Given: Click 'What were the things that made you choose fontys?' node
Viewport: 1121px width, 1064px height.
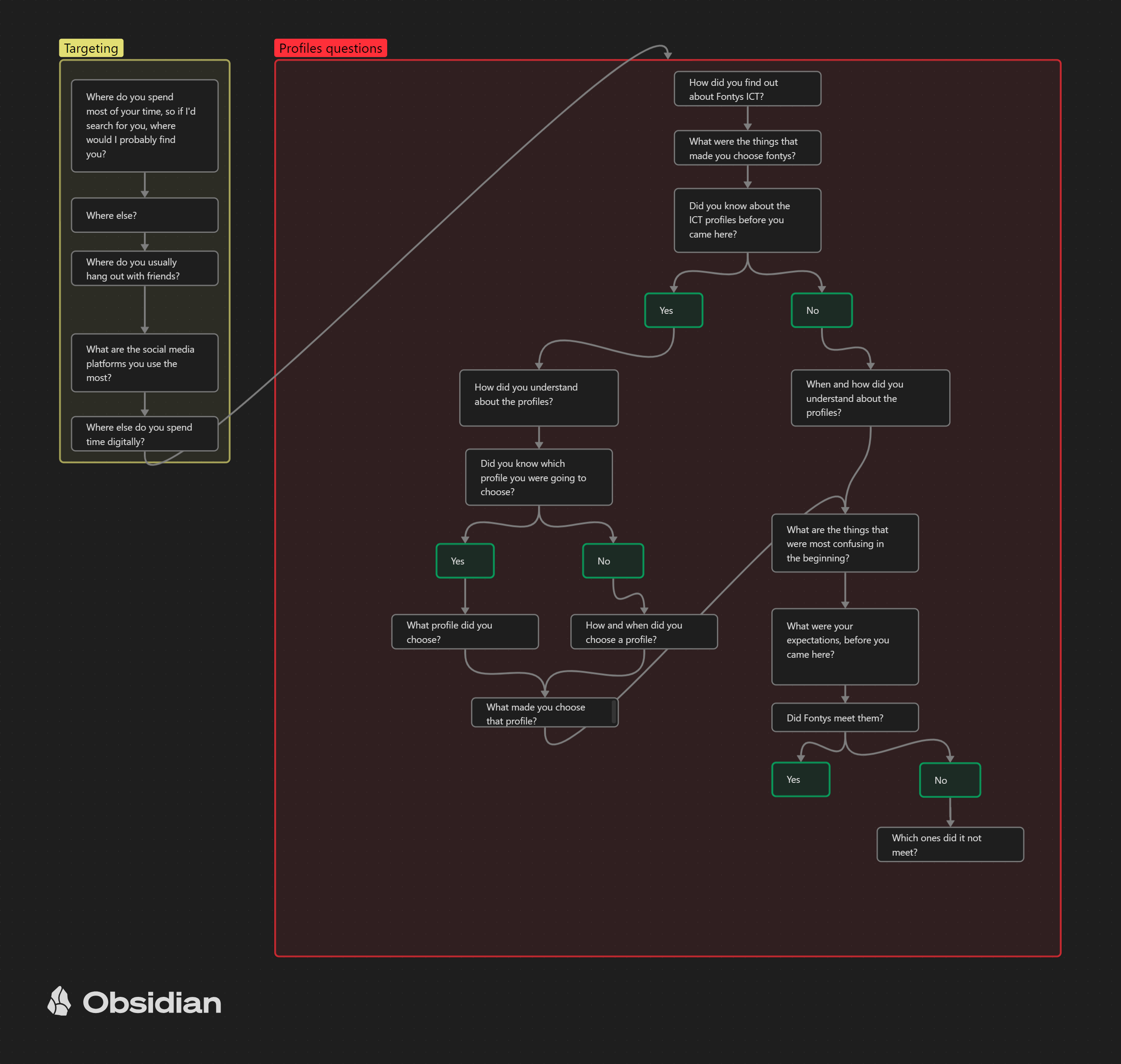Looking at the screenshot, I should tap(747, 148).
